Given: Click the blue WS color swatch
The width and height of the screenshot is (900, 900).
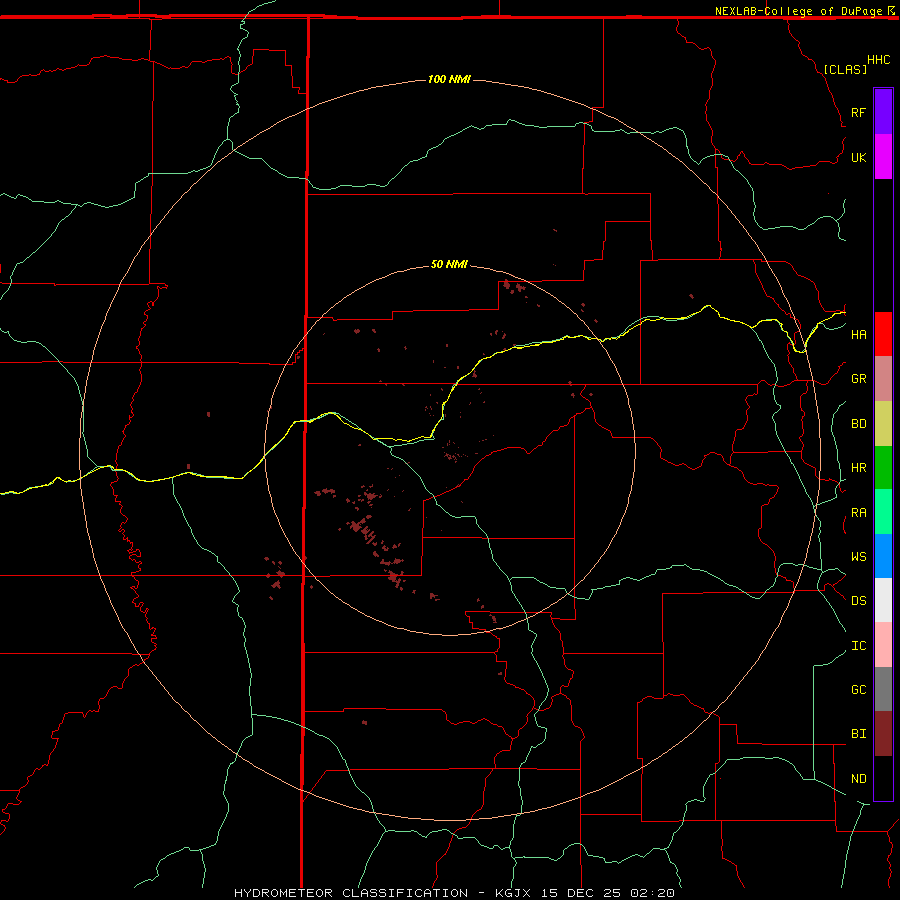Looking at the screenshot, I should [883, 556].
